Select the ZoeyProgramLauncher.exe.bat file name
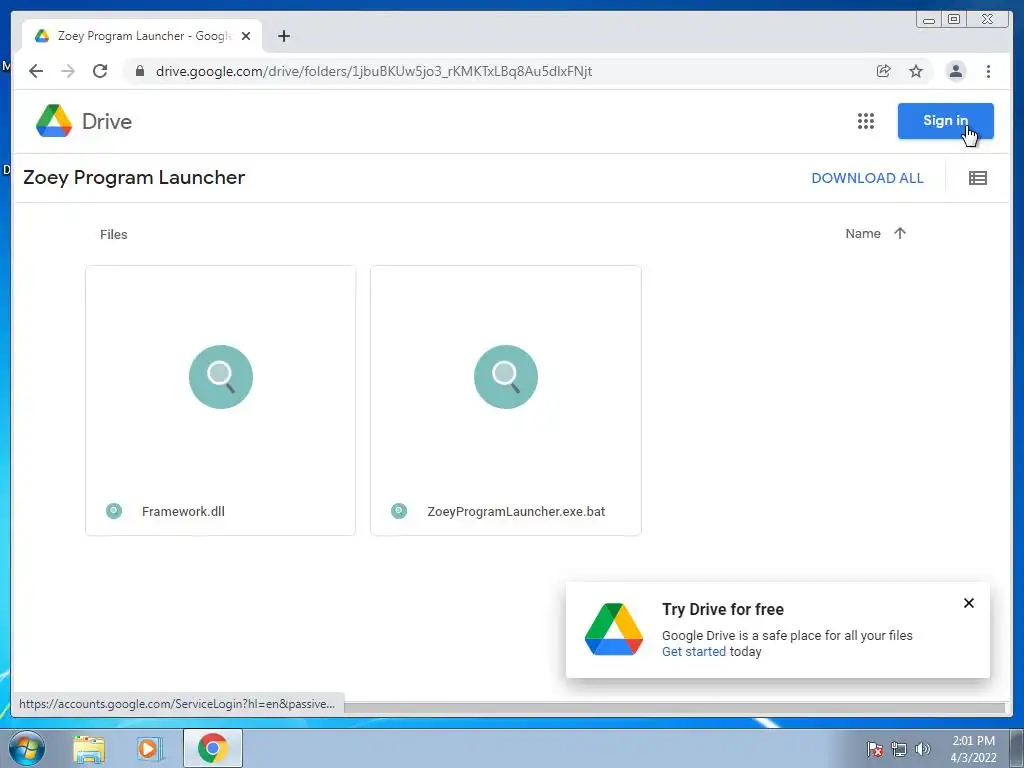 [516, 511]
